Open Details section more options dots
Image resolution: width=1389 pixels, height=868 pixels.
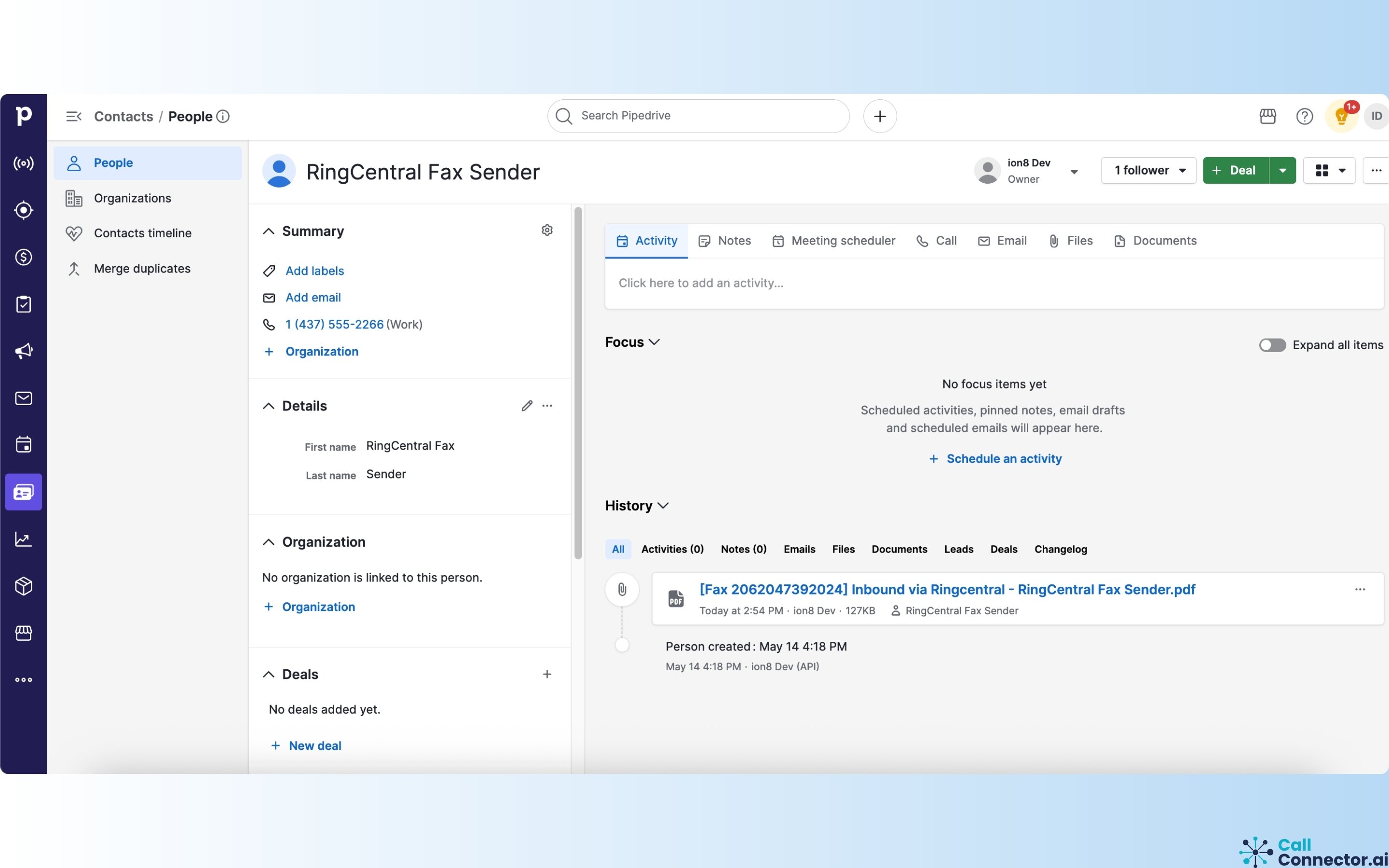pyautogui.click(x=547, y=406)
